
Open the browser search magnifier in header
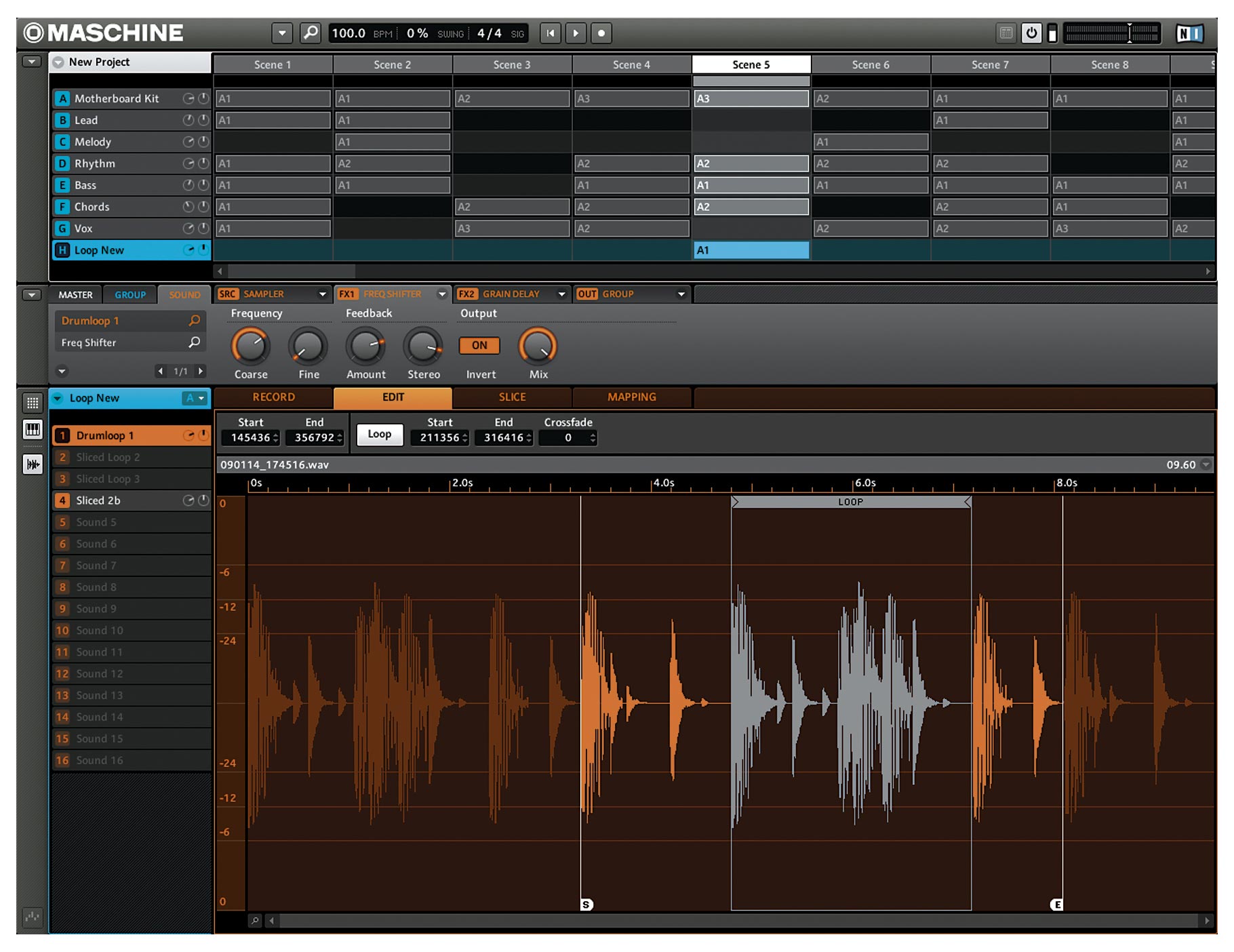click(x=311, y=33)
